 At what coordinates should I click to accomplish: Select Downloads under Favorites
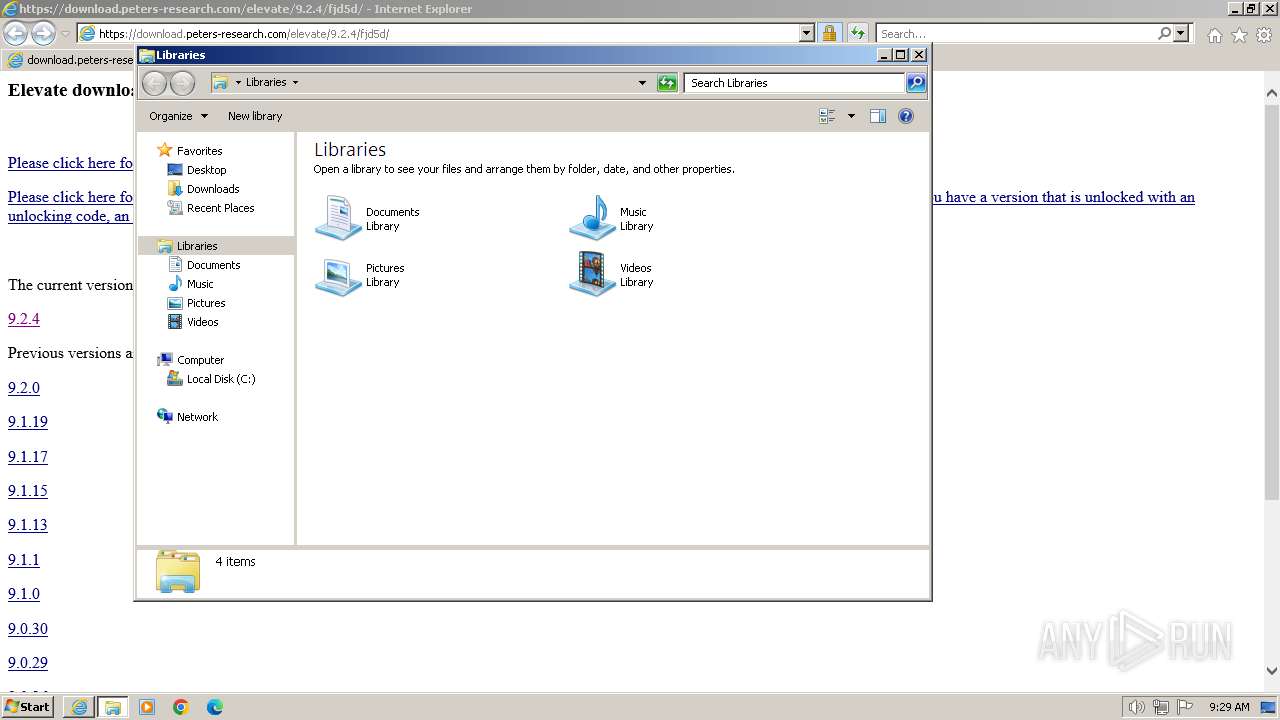tap(213, 189)
